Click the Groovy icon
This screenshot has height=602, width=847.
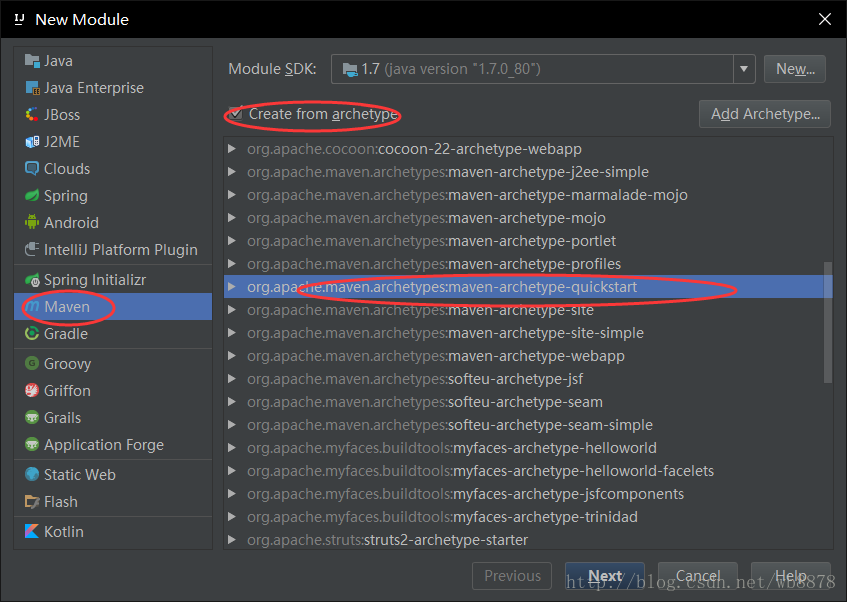click(32, 363)
